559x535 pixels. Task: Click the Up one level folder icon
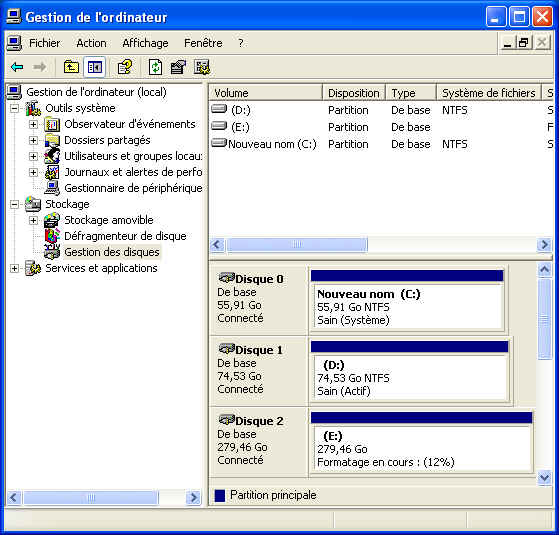tap(71, 67)
